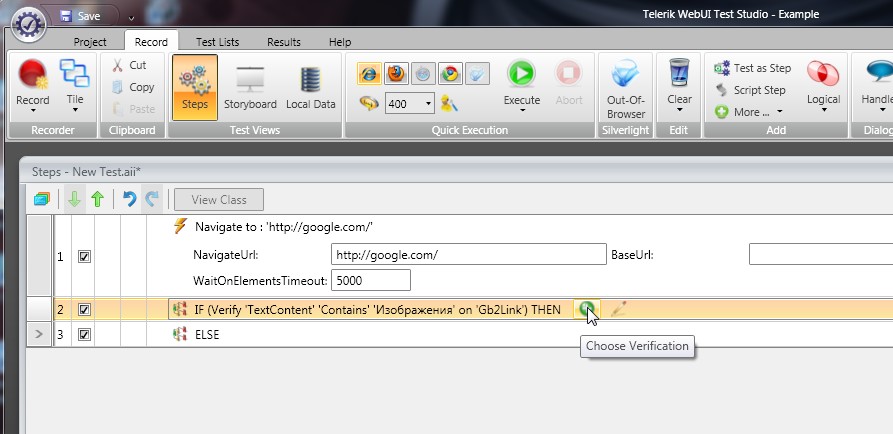Screen dimensions: 893x434
Task: Open the More... add options
Action: pyautogui.click(x=749, y=112)
